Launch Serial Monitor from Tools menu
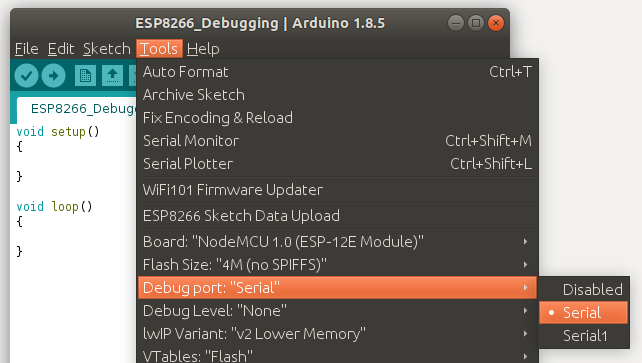Viewport: 642px width, 363px height. click(x=337, y=141)
